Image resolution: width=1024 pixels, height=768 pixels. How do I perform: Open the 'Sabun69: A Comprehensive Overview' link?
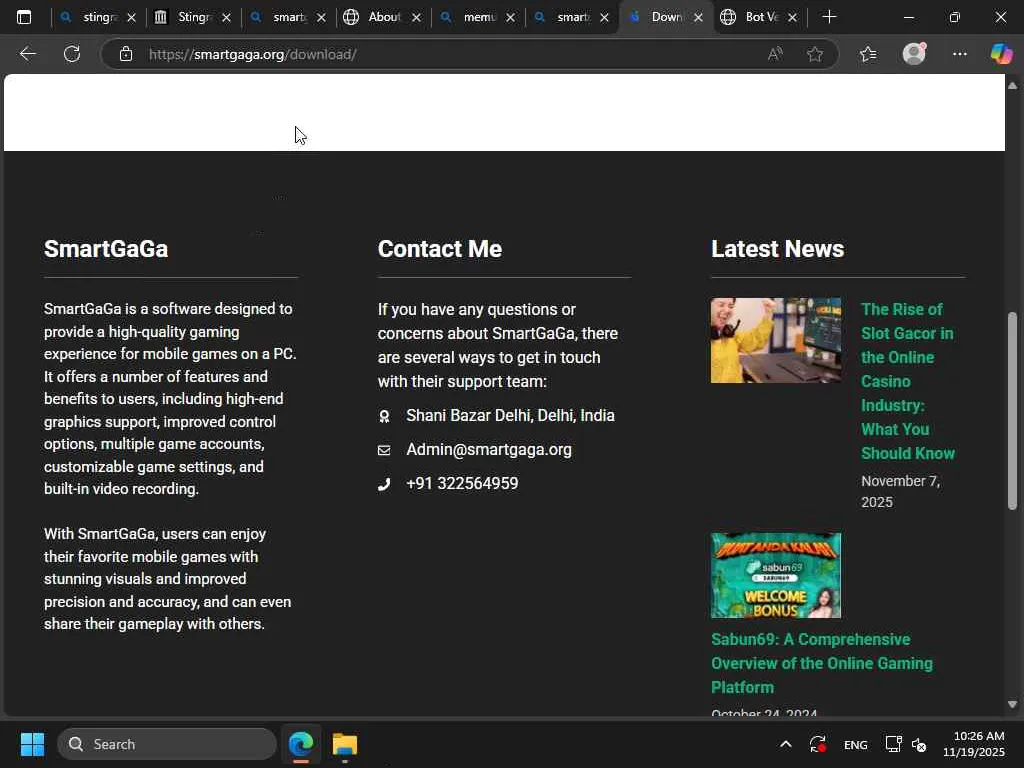pos(822,663)
